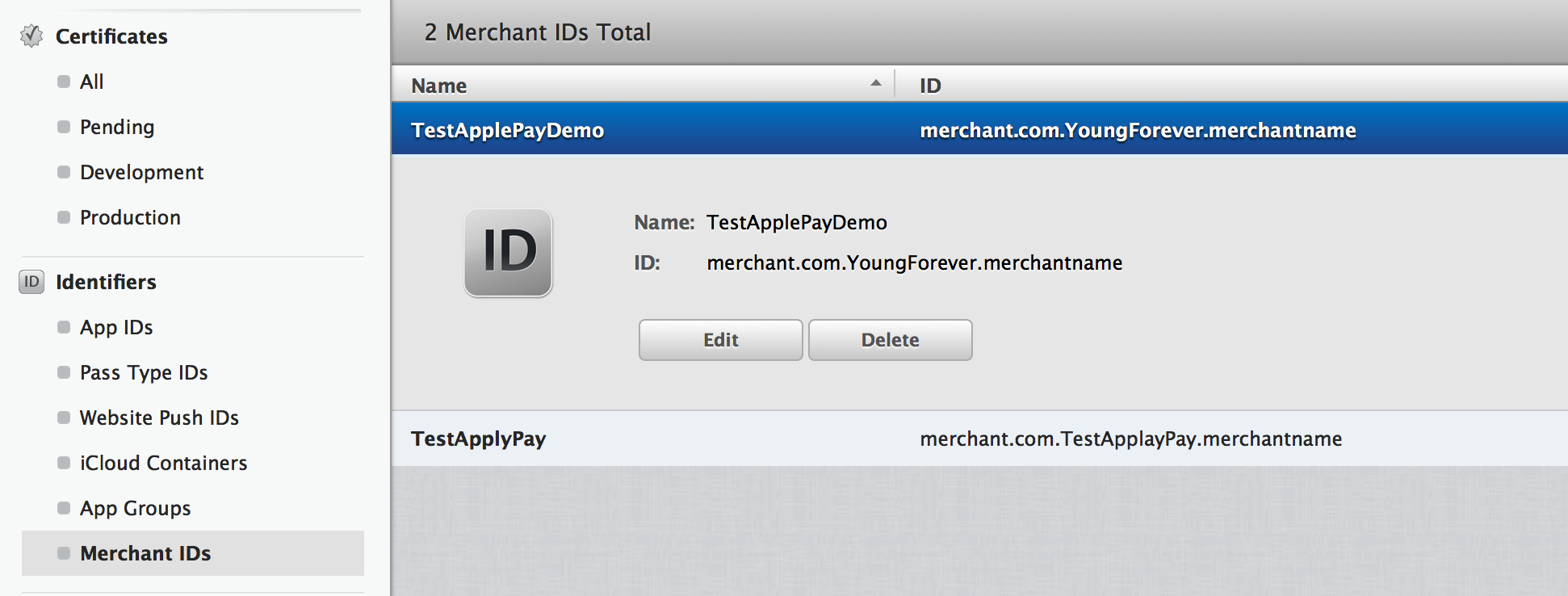The image size is (1568, 596).
Task: Click the Identifiers section heading
Action: click(x=106, y=282)
